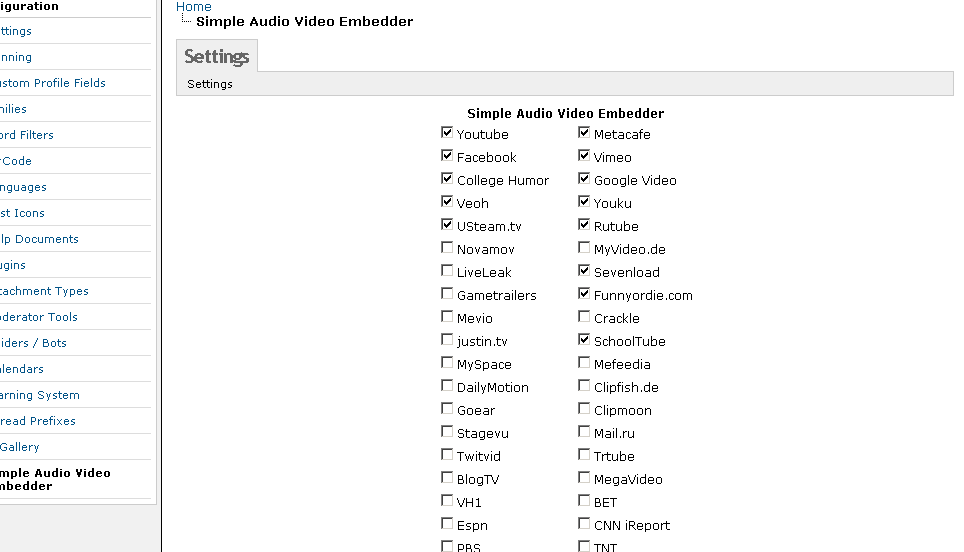The image size is (964, 552).
Task: Uncheck the Youtube checkbox
Action: (447, 133)
